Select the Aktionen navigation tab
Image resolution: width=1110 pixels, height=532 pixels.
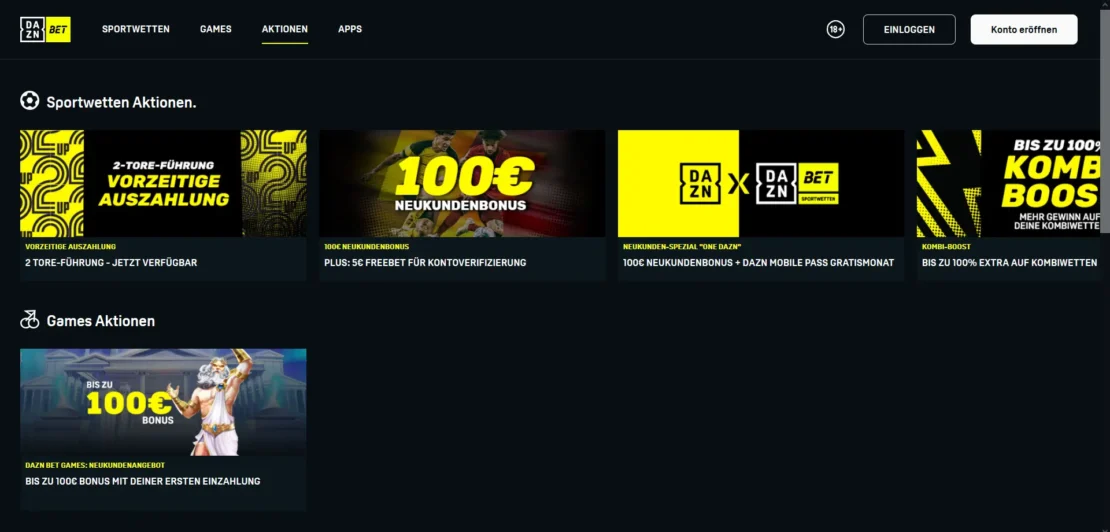285,29
